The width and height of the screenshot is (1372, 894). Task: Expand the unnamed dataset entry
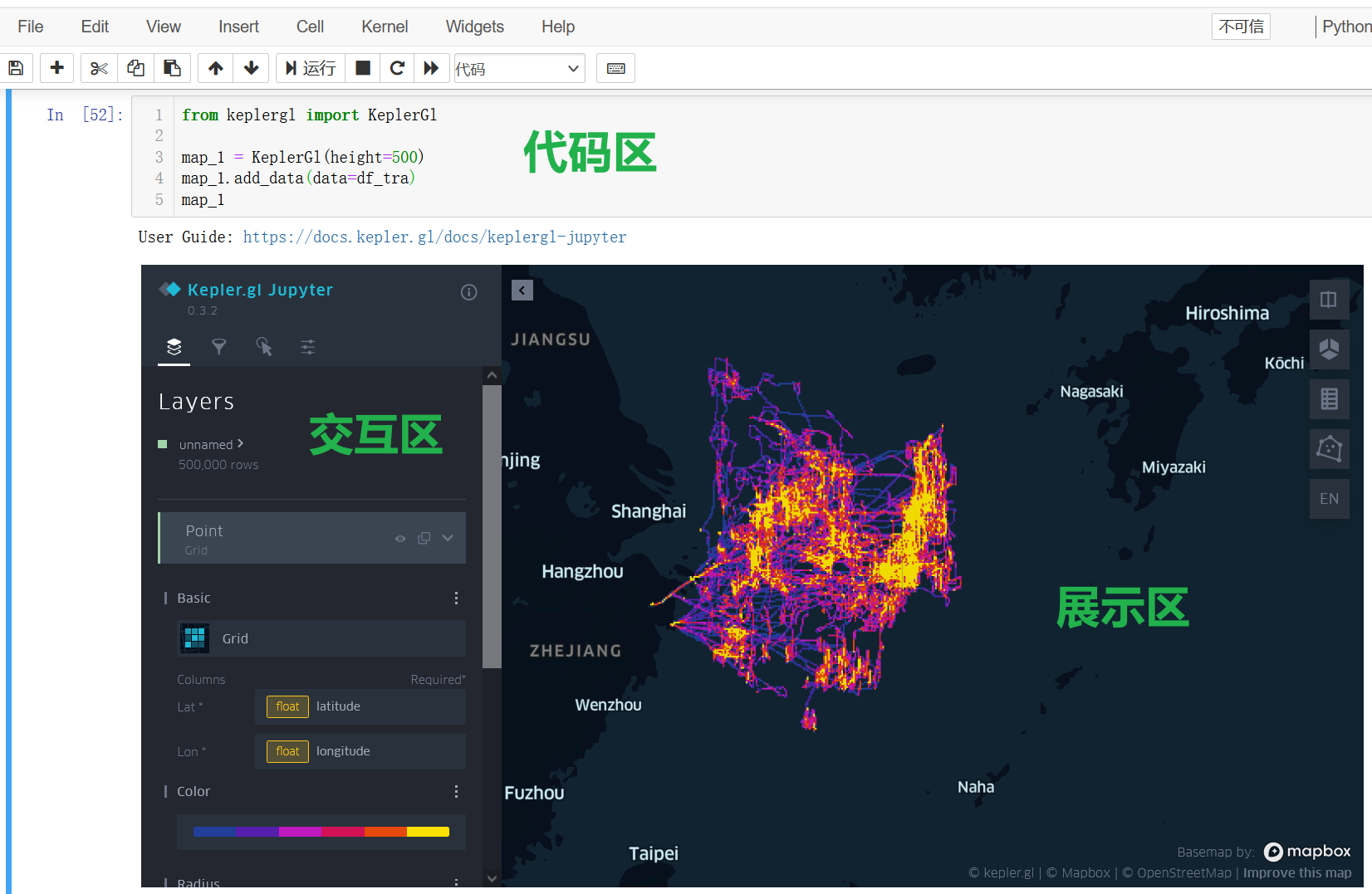(241, 444)
